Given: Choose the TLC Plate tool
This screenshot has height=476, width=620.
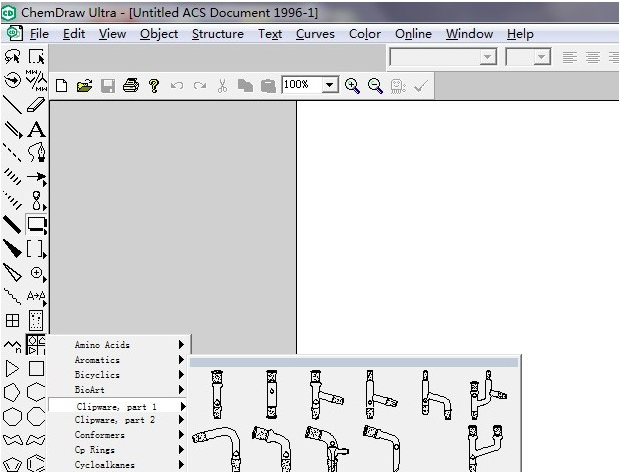Looking at the screenshot, I should pos(36,320).
